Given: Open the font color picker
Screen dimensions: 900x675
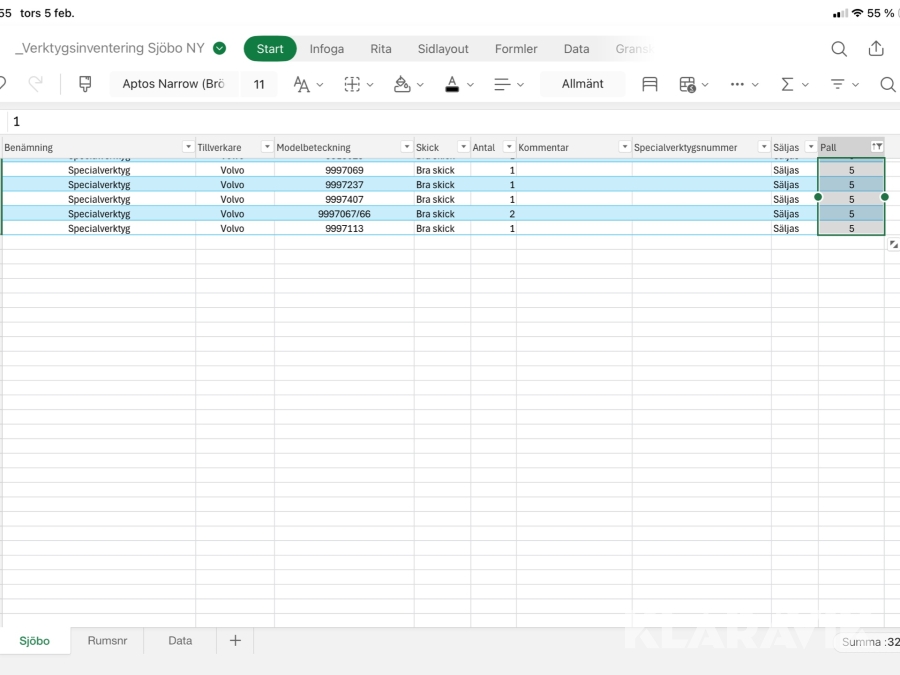Looking at the screenshot, I should coord(452,84).
